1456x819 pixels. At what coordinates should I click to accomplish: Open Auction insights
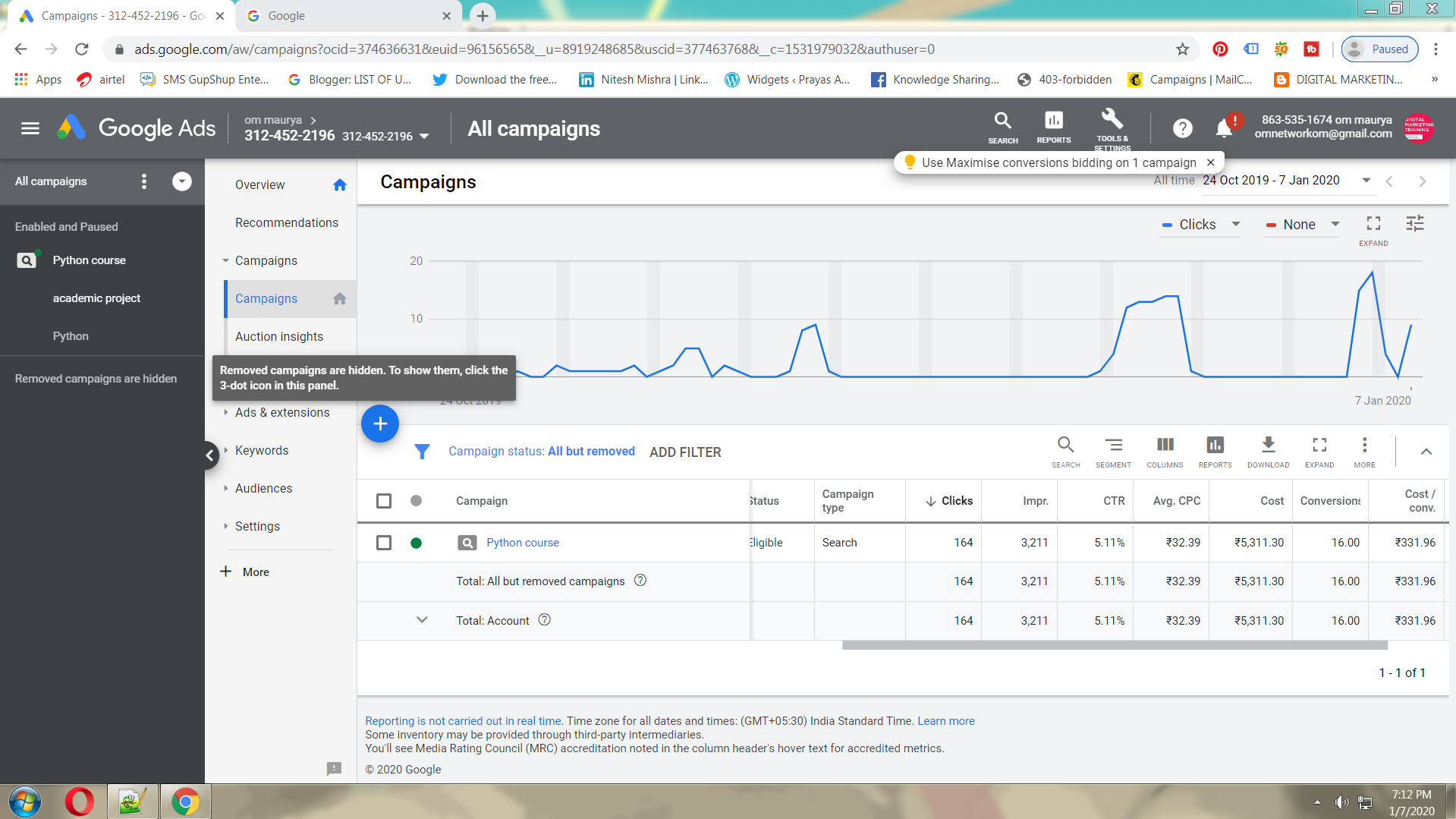(x=279, y=336)
